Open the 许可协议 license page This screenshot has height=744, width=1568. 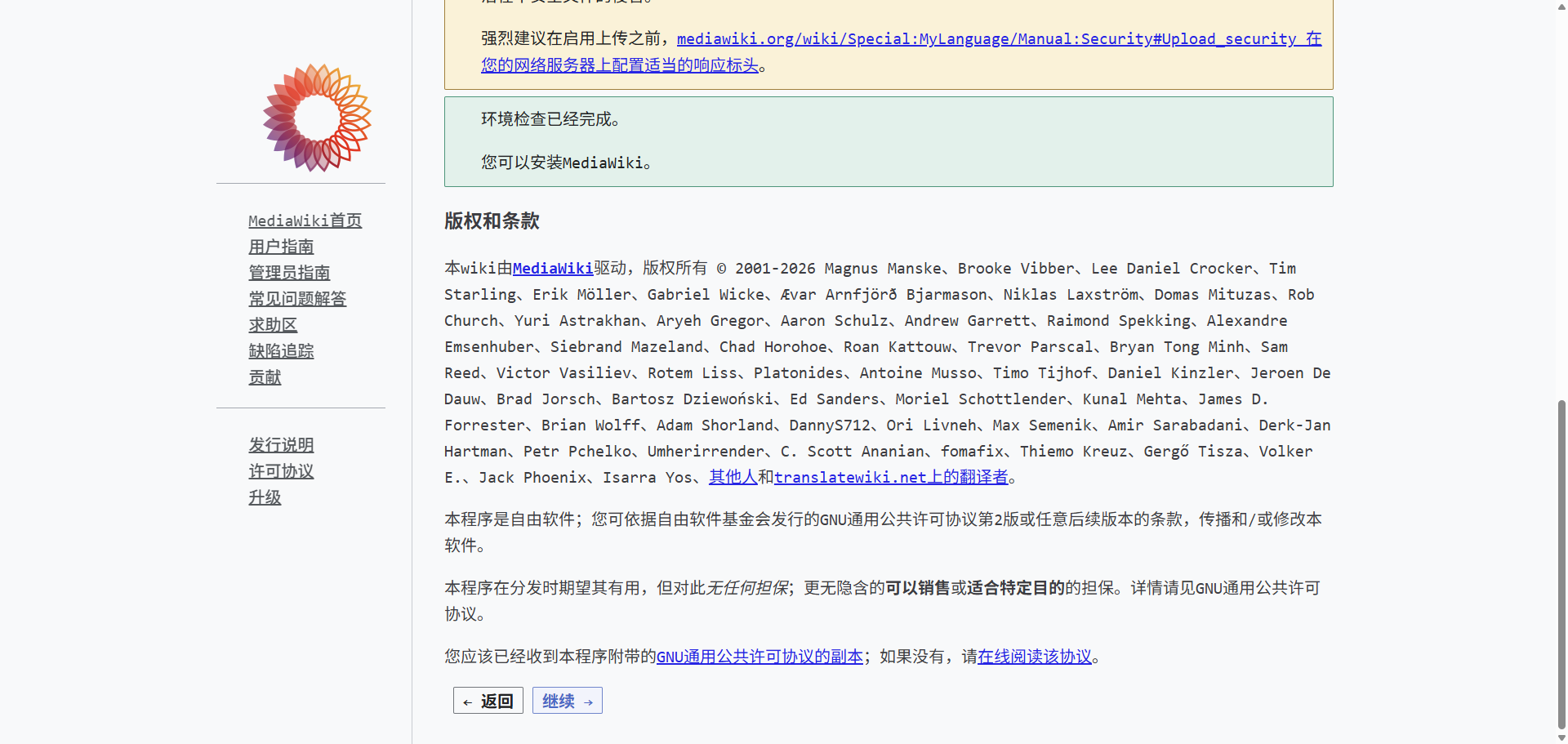(x=281, y=471)
